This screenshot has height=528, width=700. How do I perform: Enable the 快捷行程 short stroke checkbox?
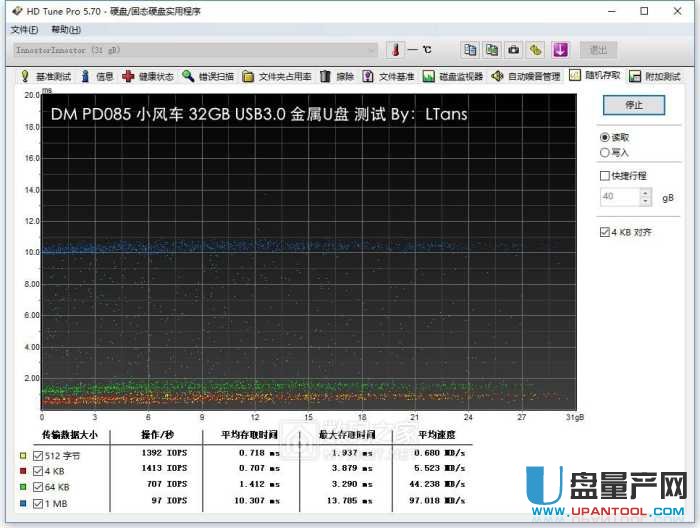coord(605,176)
